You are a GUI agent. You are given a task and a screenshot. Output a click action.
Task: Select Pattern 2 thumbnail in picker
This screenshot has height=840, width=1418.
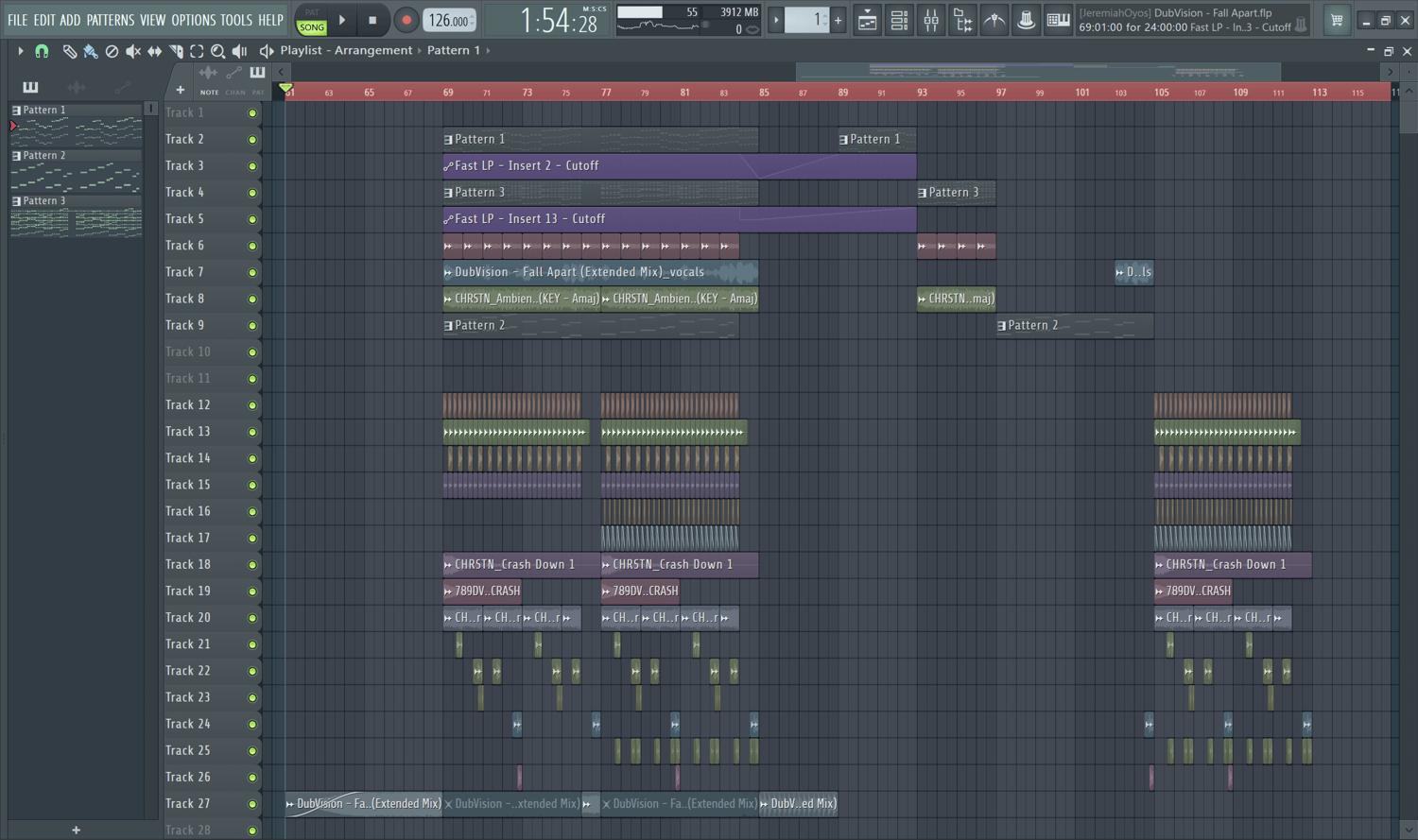coord(76,172)
